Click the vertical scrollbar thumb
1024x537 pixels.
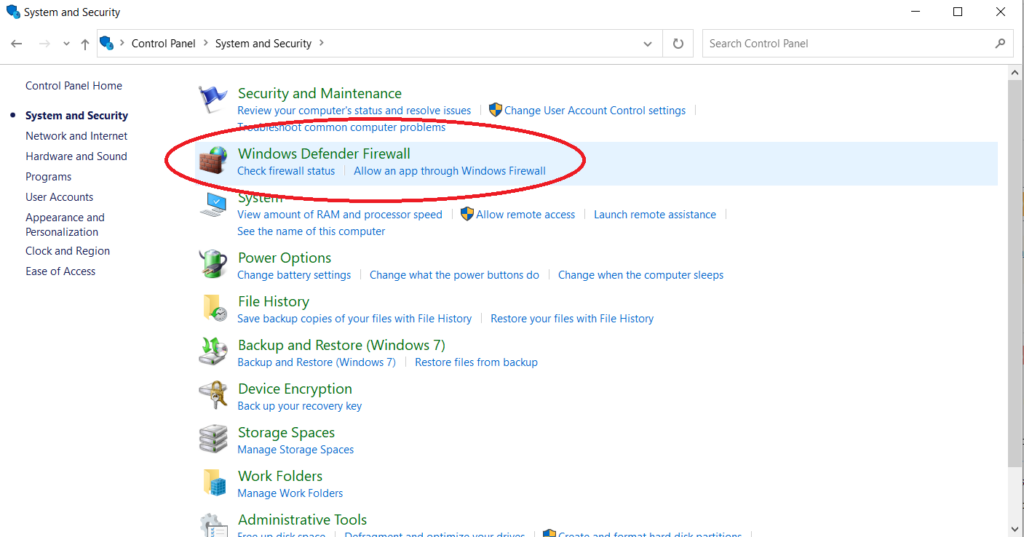tap(1014, 273)
